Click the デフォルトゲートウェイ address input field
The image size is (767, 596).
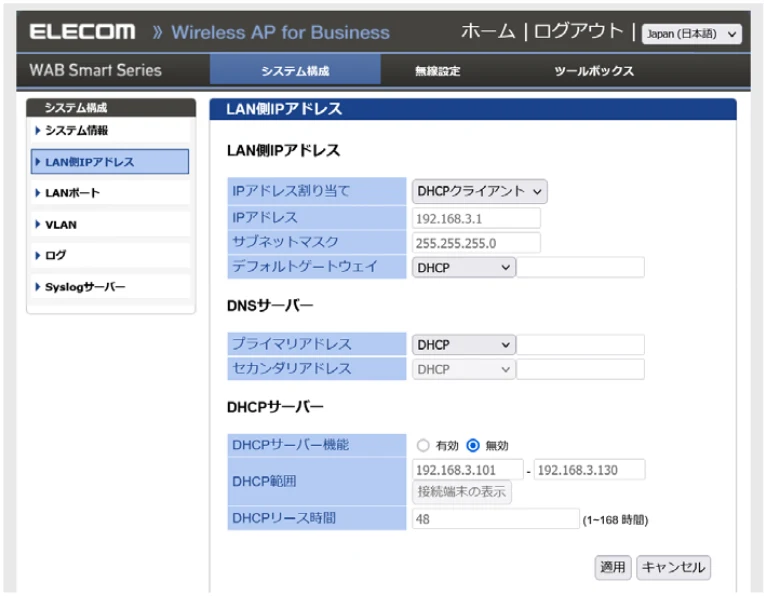581,268
